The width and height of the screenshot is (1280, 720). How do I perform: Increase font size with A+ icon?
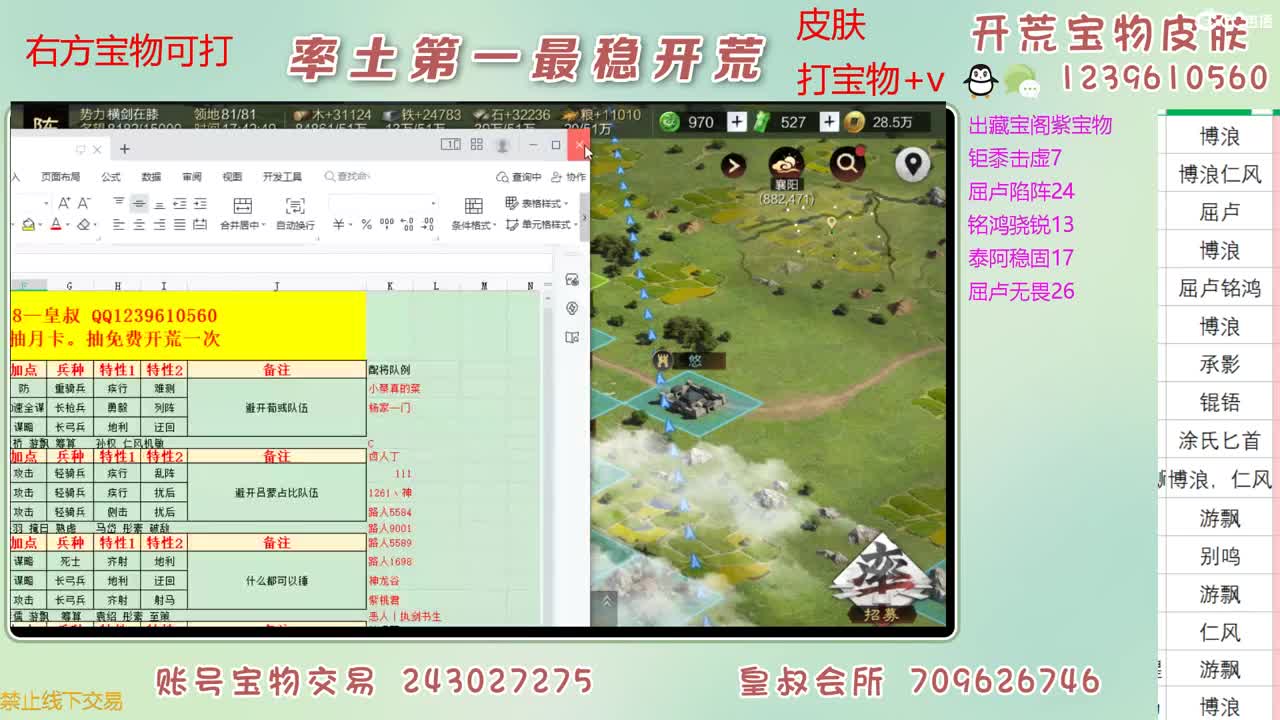click(64, 203)
